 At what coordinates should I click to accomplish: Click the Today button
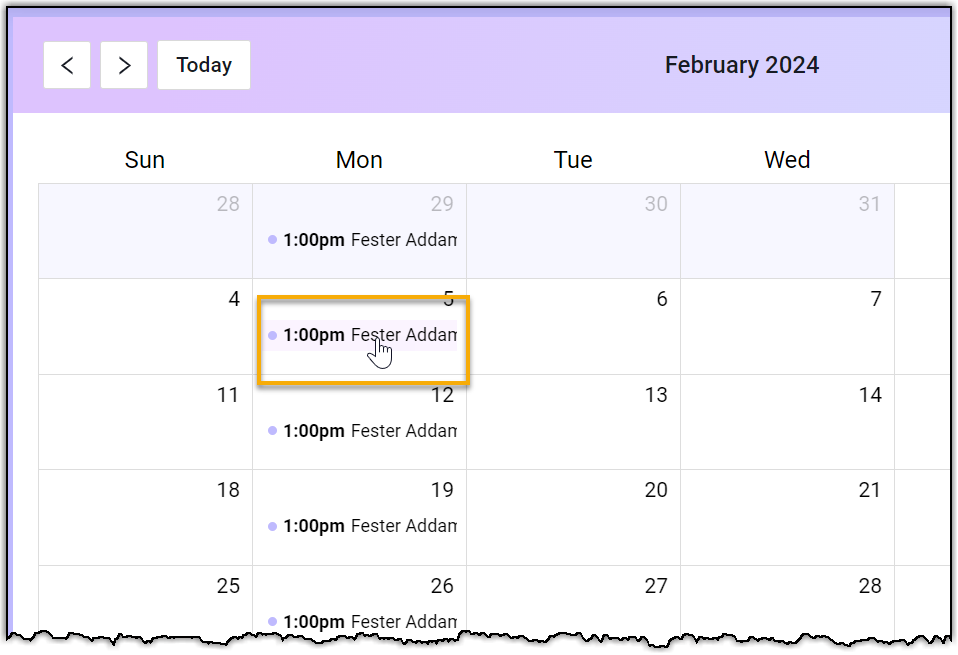coord(204,65)
